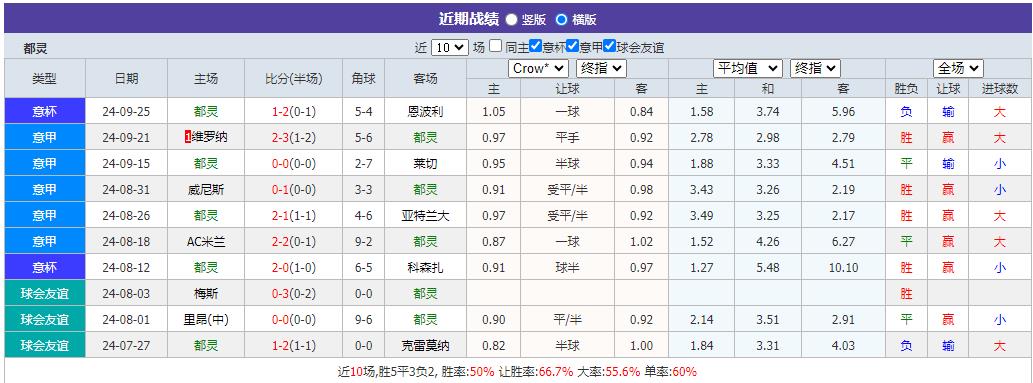Open the 平均值 dropdown
The height and width of the screenshot is (383, 1033).
(x=748, y=69)
